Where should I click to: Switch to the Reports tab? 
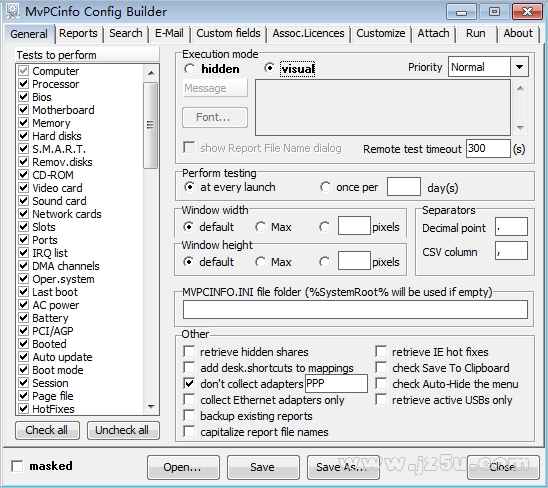78,34
